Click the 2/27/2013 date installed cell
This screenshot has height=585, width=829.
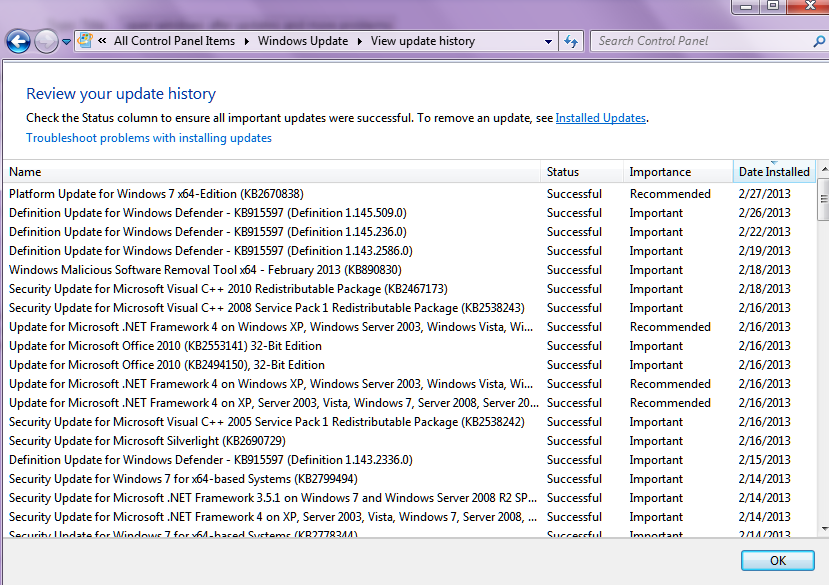(x=764, y=194)
